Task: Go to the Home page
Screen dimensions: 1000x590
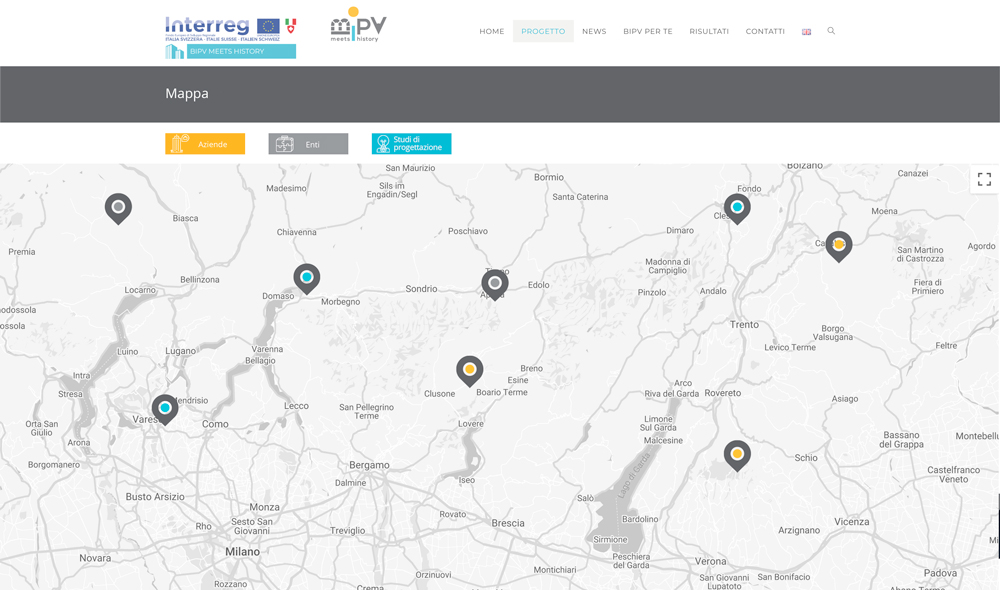Action: click(x=492, y=31)
